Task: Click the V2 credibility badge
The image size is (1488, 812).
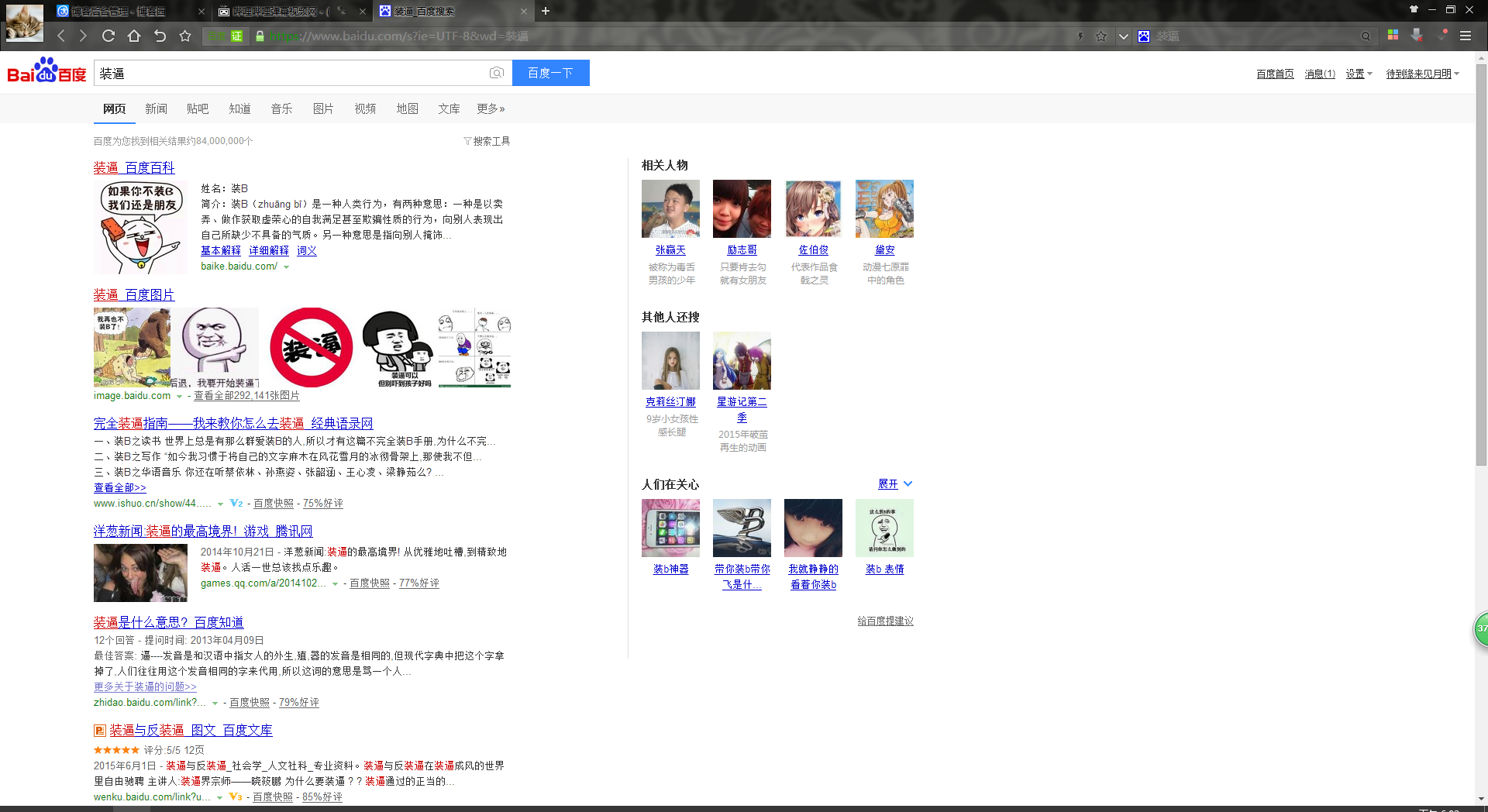Action: [236, 503]
